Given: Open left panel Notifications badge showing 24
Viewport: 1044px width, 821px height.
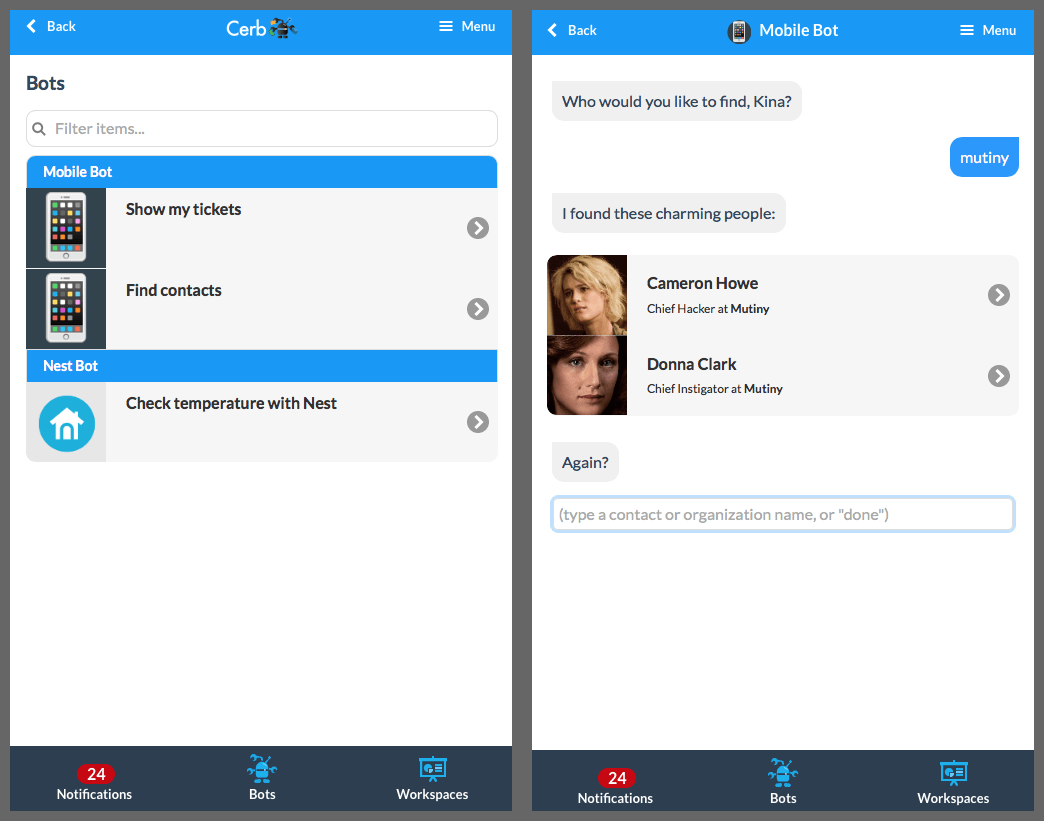Looking at the screenshot, I should point(96,774).
